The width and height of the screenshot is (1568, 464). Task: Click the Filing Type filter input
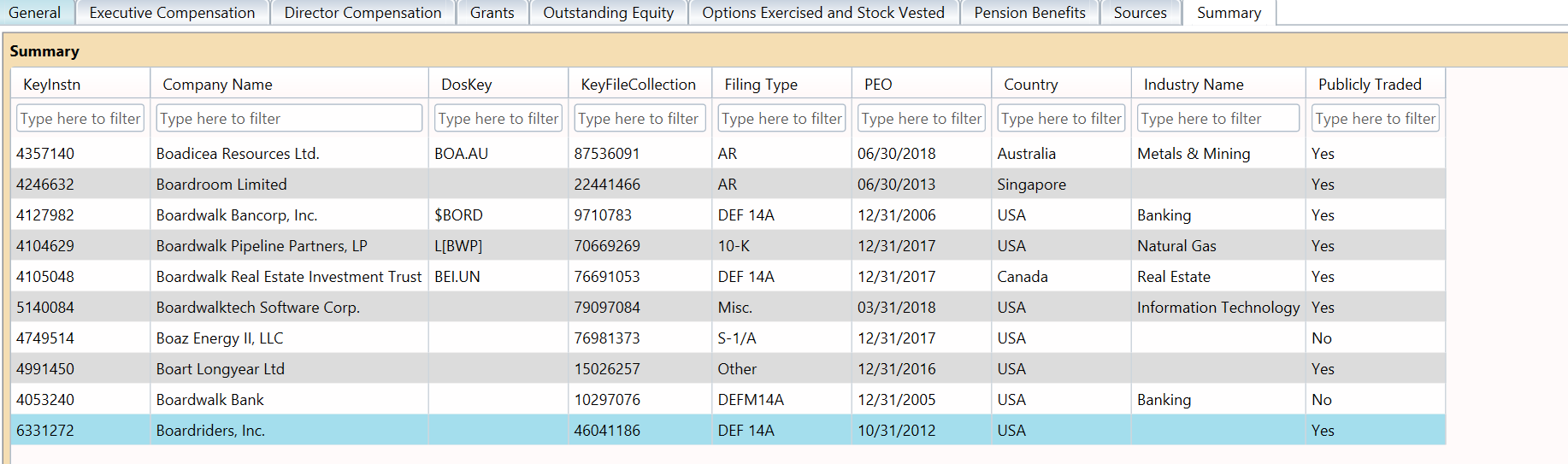[781, 119]
